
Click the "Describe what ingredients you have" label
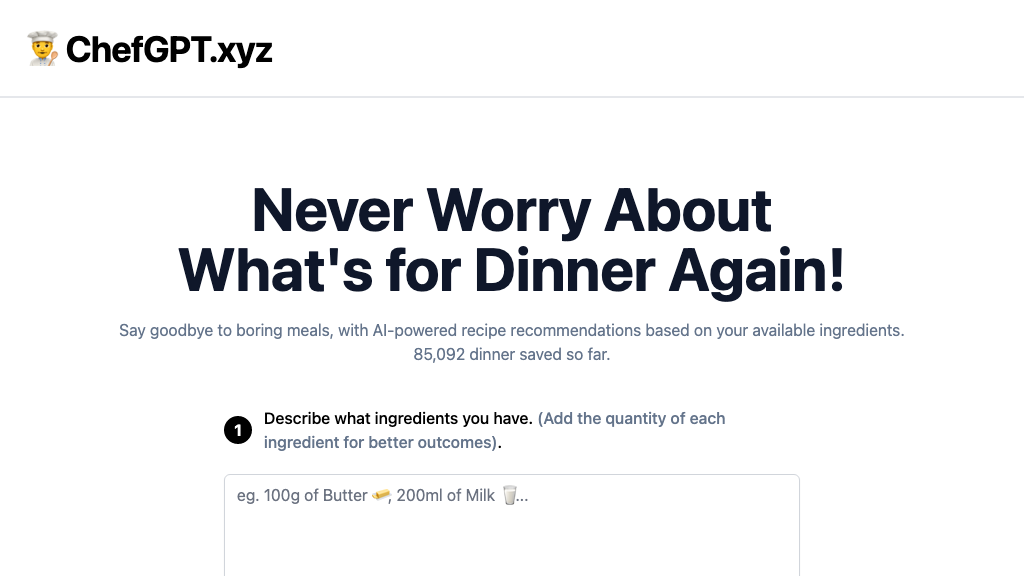click(398, 418)
